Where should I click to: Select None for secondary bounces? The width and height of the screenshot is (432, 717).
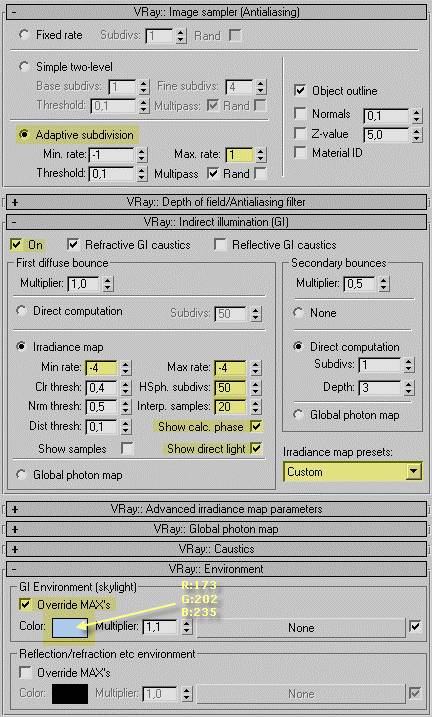click(298, 313)
